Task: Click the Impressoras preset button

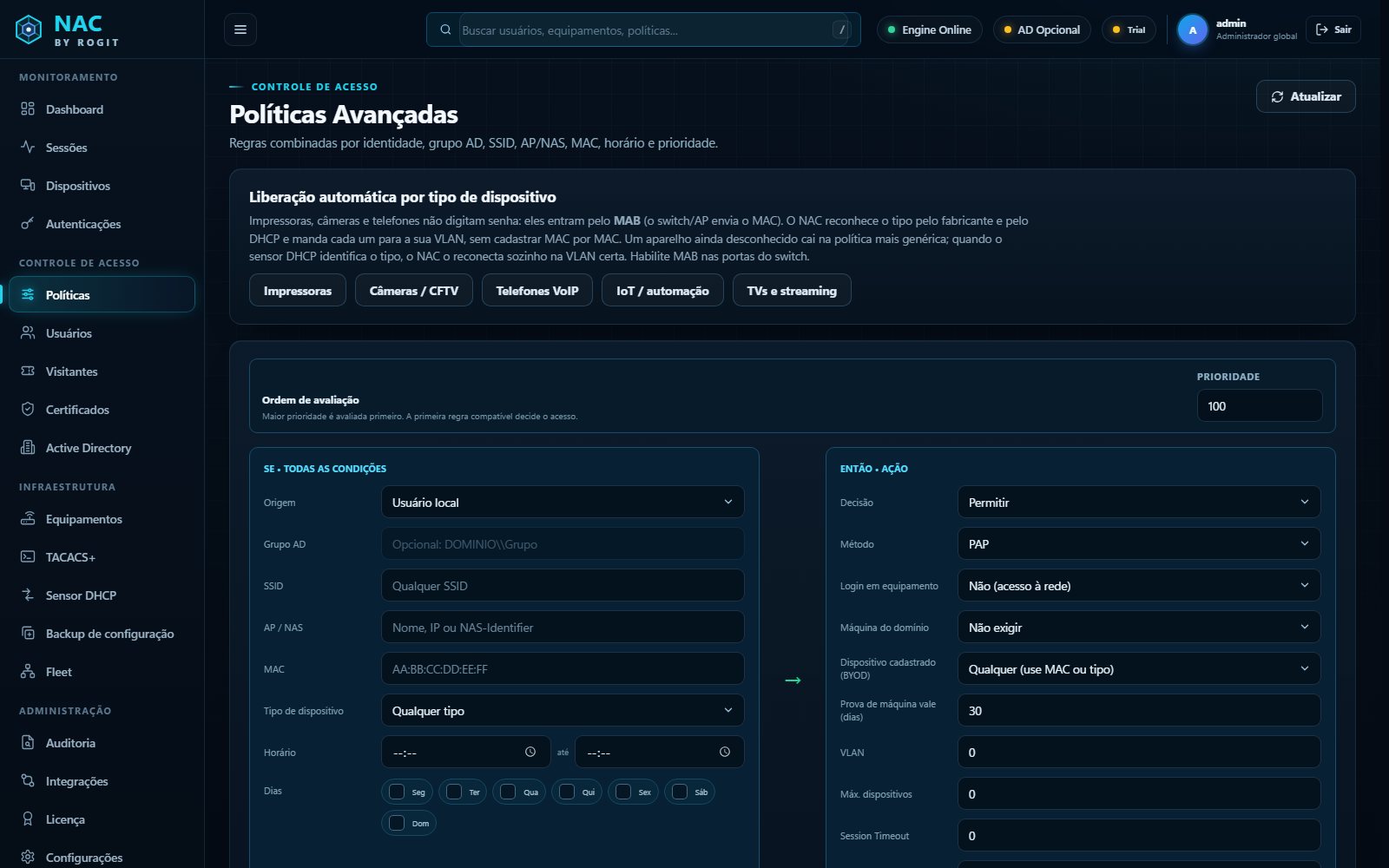Action: (x=298, y=290)
